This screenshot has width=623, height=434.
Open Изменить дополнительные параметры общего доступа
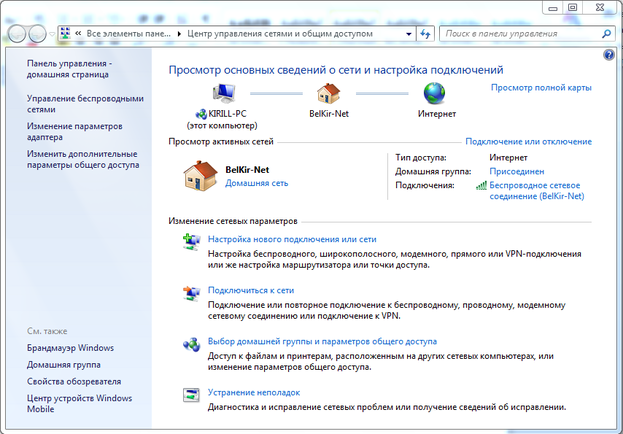(83, 159)
